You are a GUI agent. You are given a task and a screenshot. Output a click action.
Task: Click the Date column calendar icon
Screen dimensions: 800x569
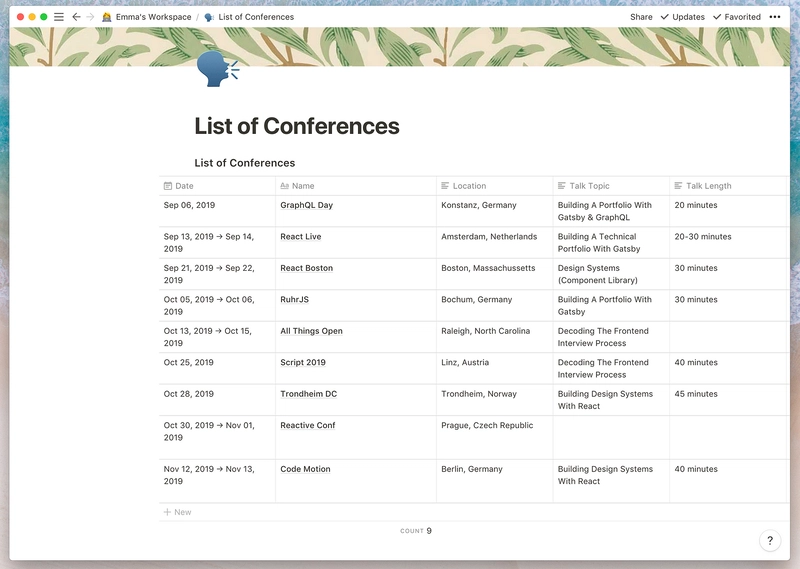[168, 186]
